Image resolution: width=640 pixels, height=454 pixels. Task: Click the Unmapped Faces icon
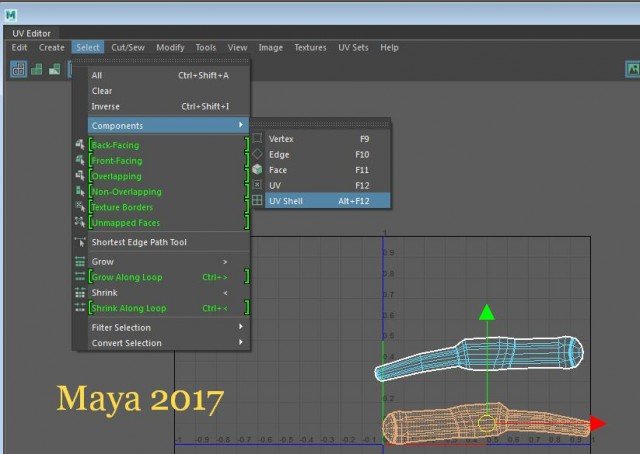pos(80,222)
